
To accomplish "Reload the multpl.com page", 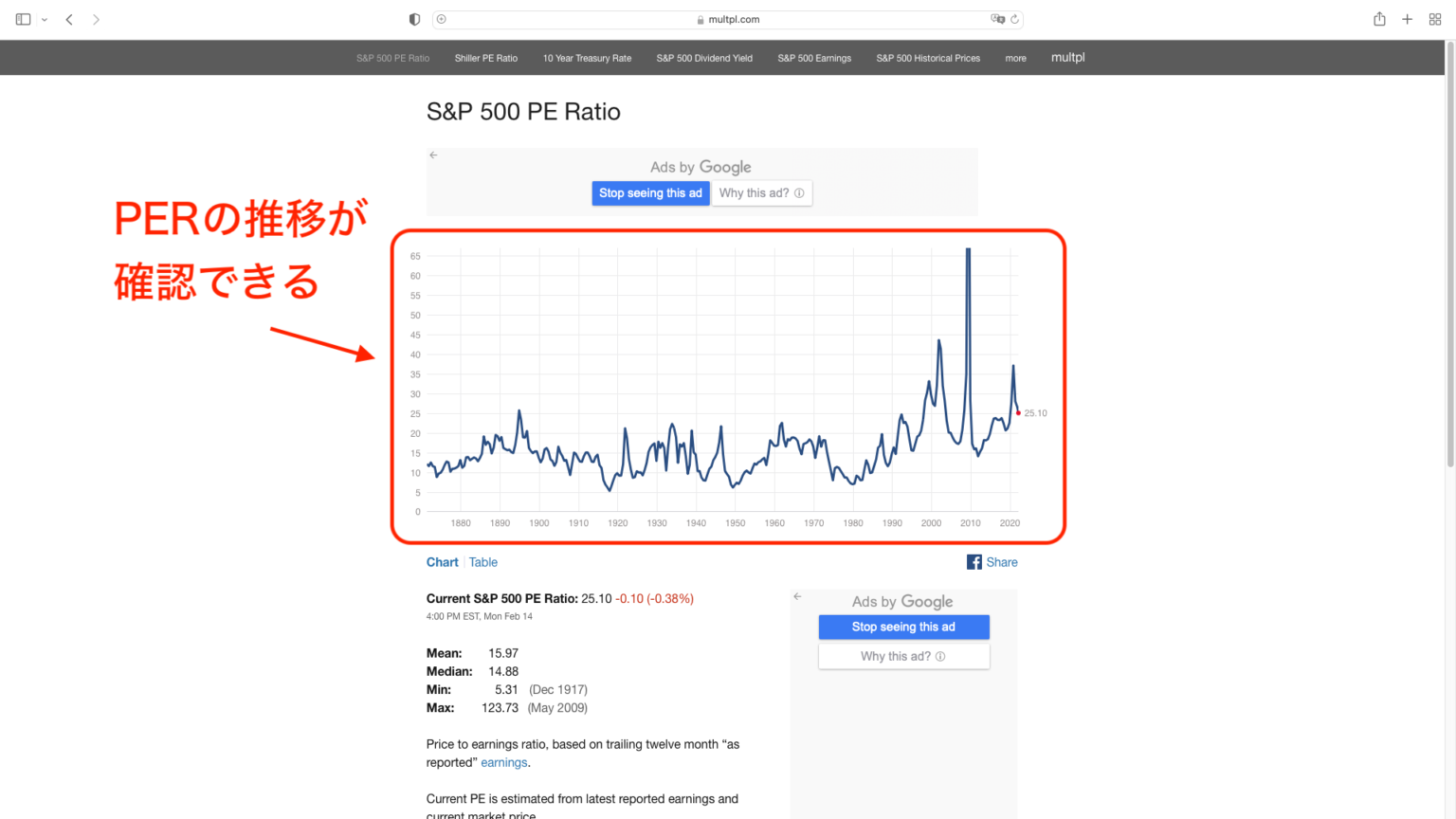I will [x=1014, y=18].
